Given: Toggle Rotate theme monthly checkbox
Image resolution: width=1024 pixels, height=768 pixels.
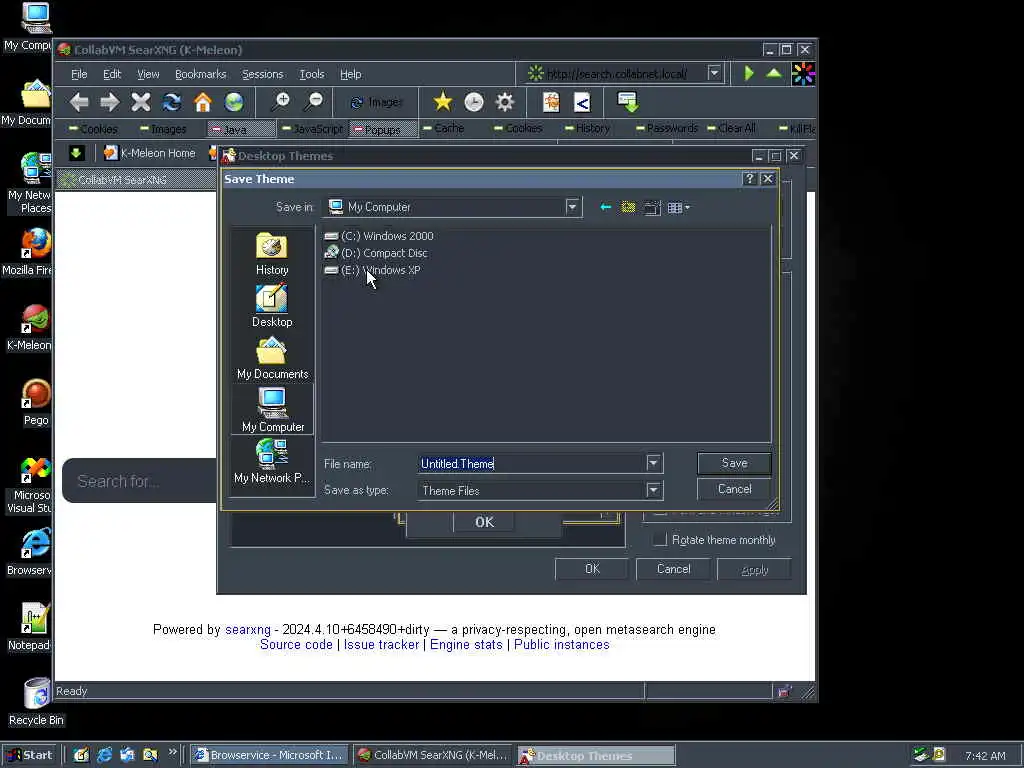Looking at the screenshot, I should [x=660, y=539].
